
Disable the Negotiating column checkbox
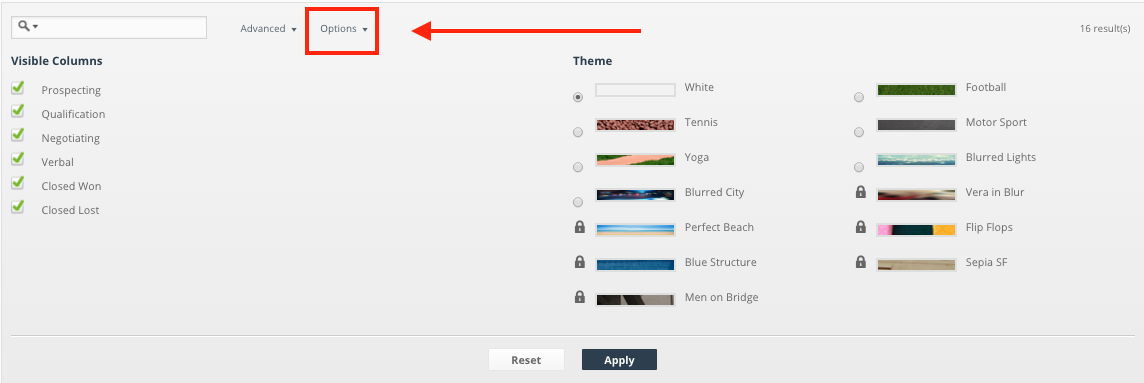point(18,136)
